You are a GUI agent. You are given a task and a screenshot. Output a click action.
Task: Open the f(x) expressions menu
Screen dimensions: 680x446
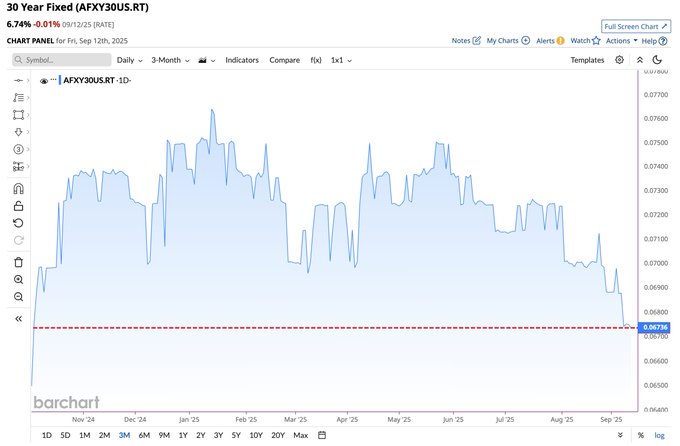click(x=316, y=60)
